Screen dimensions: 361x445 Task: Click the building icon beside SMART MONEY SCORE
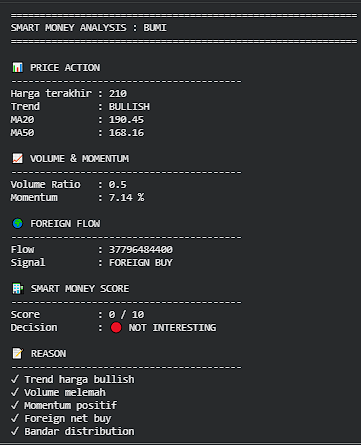18,288
